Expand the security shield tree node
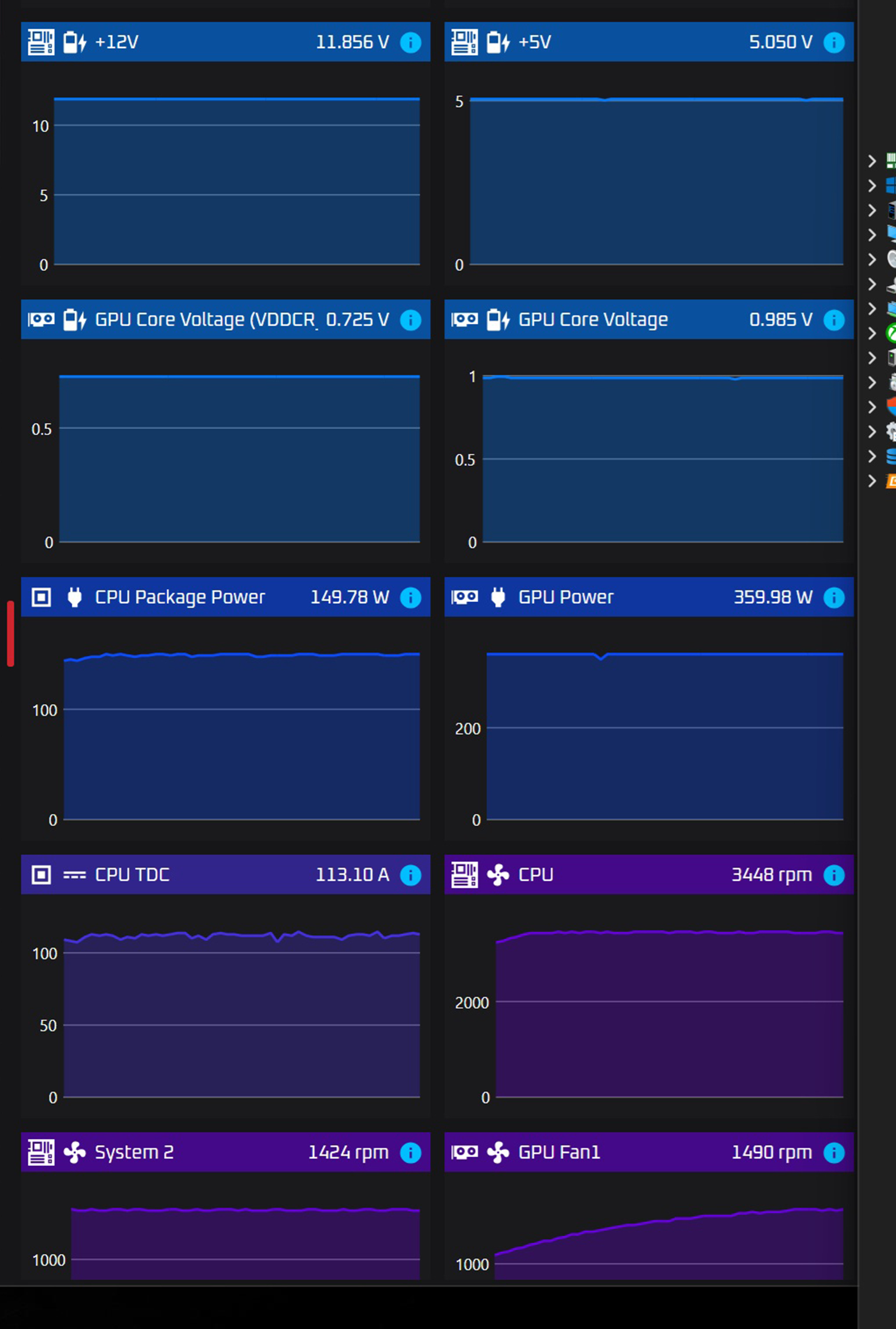Screen dimensions: 896x1329 [x=872, y=407]
